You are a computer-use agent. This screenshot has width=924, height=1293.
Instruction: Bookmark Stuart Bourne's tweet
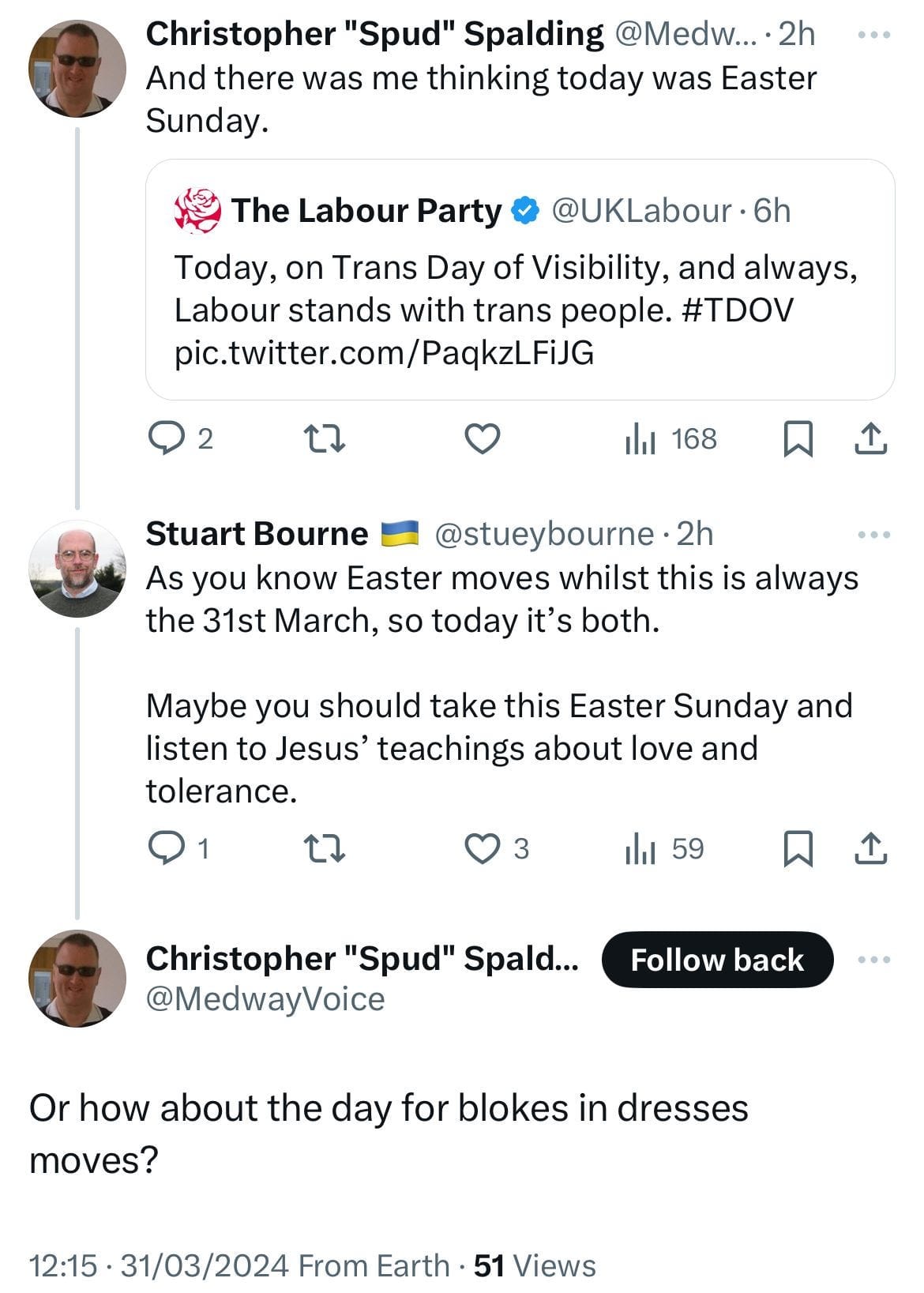click(798, 849)
